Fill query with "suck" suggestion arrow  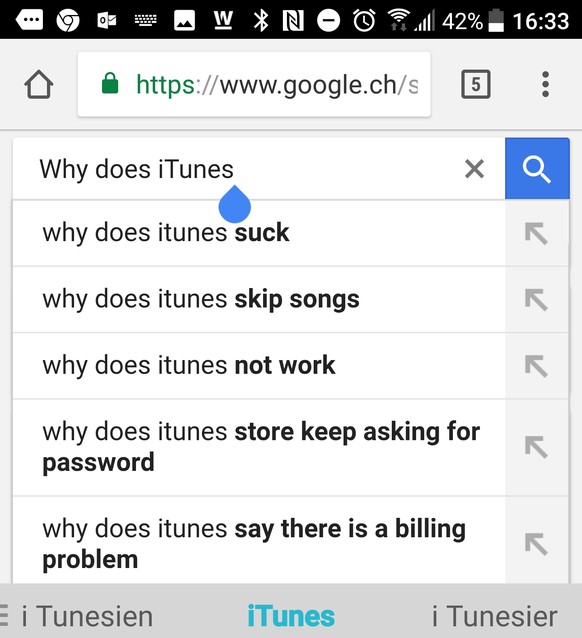point(536,233)
